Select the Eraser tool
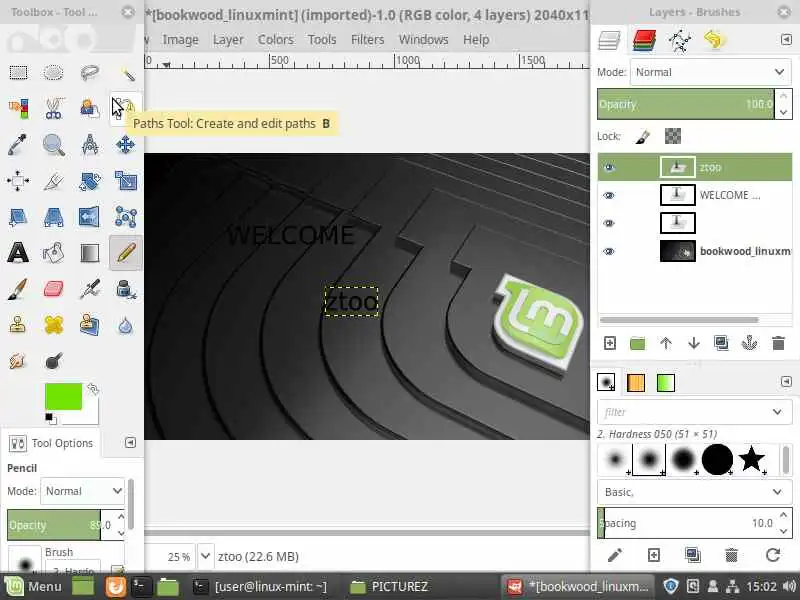 click(54, 289)
